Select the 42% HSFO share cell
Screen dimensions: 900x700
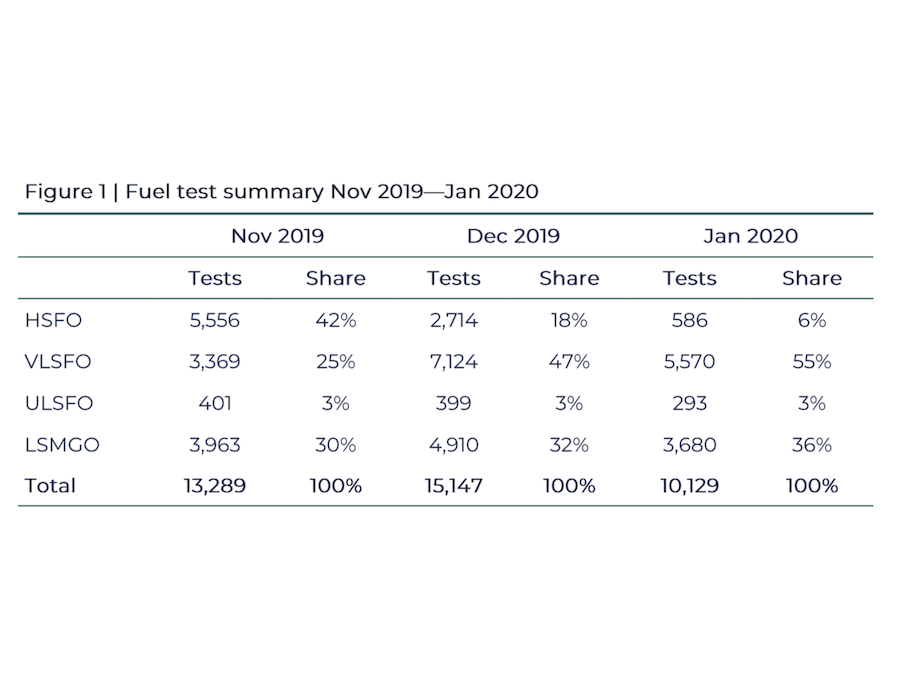point(336,320)
